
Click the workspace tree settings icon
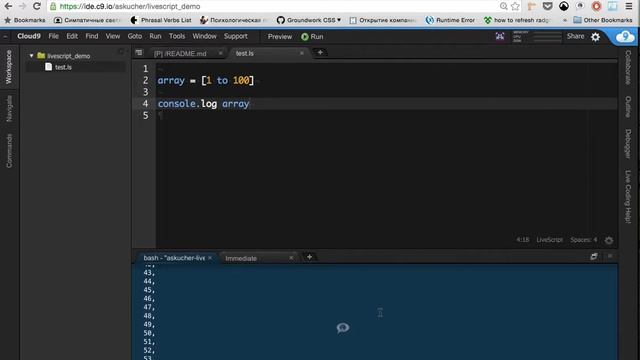[121, 52]
